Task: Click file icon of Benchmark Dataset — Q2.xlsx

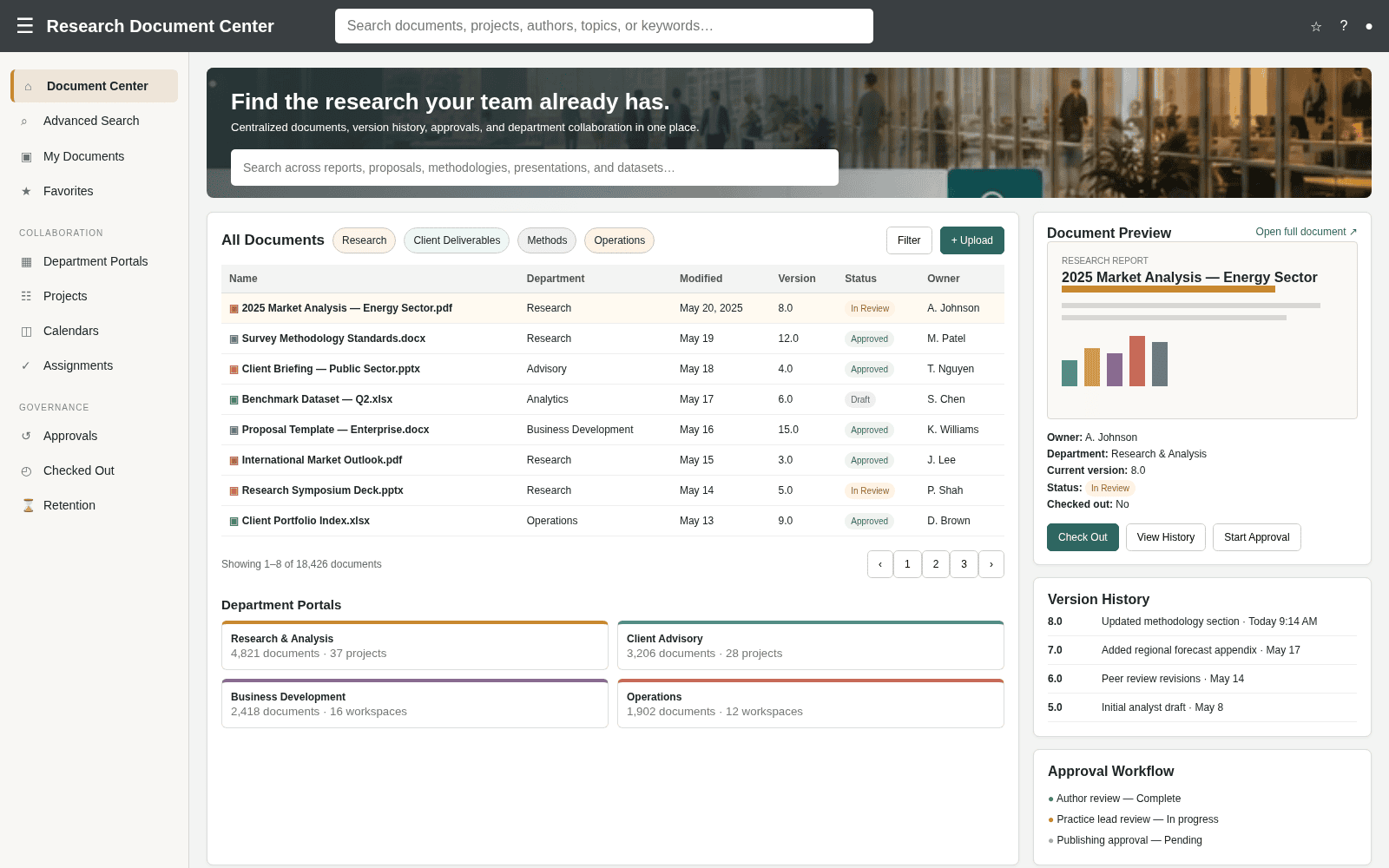Action: 234,400
